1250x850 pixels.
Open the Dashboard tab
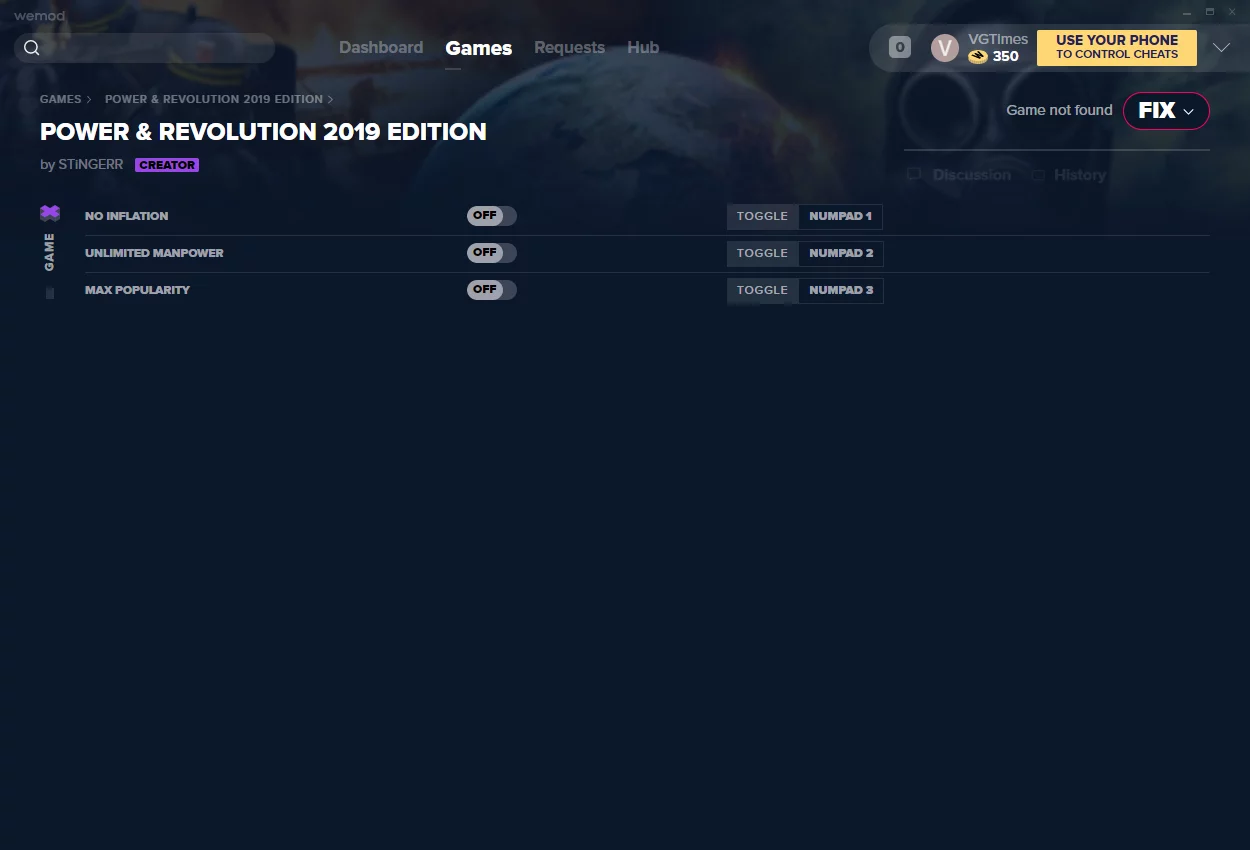(x=381, y=48)
